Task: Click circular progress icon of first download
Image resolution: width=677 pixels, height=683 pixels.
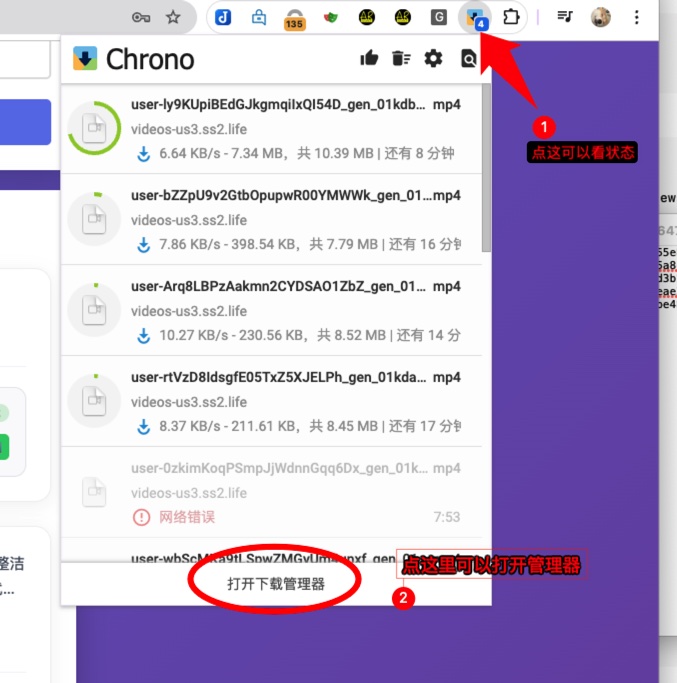Action: 94,129
